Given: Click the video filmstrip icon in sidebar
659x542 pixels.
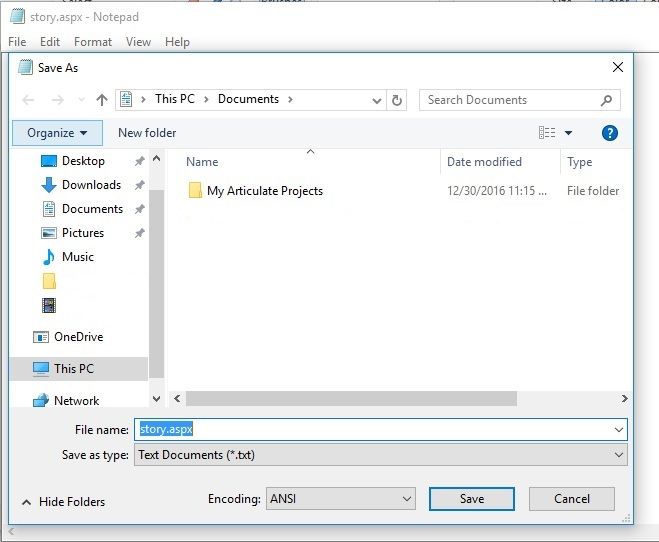Looking at the screenshot, I should click(49, 305).
